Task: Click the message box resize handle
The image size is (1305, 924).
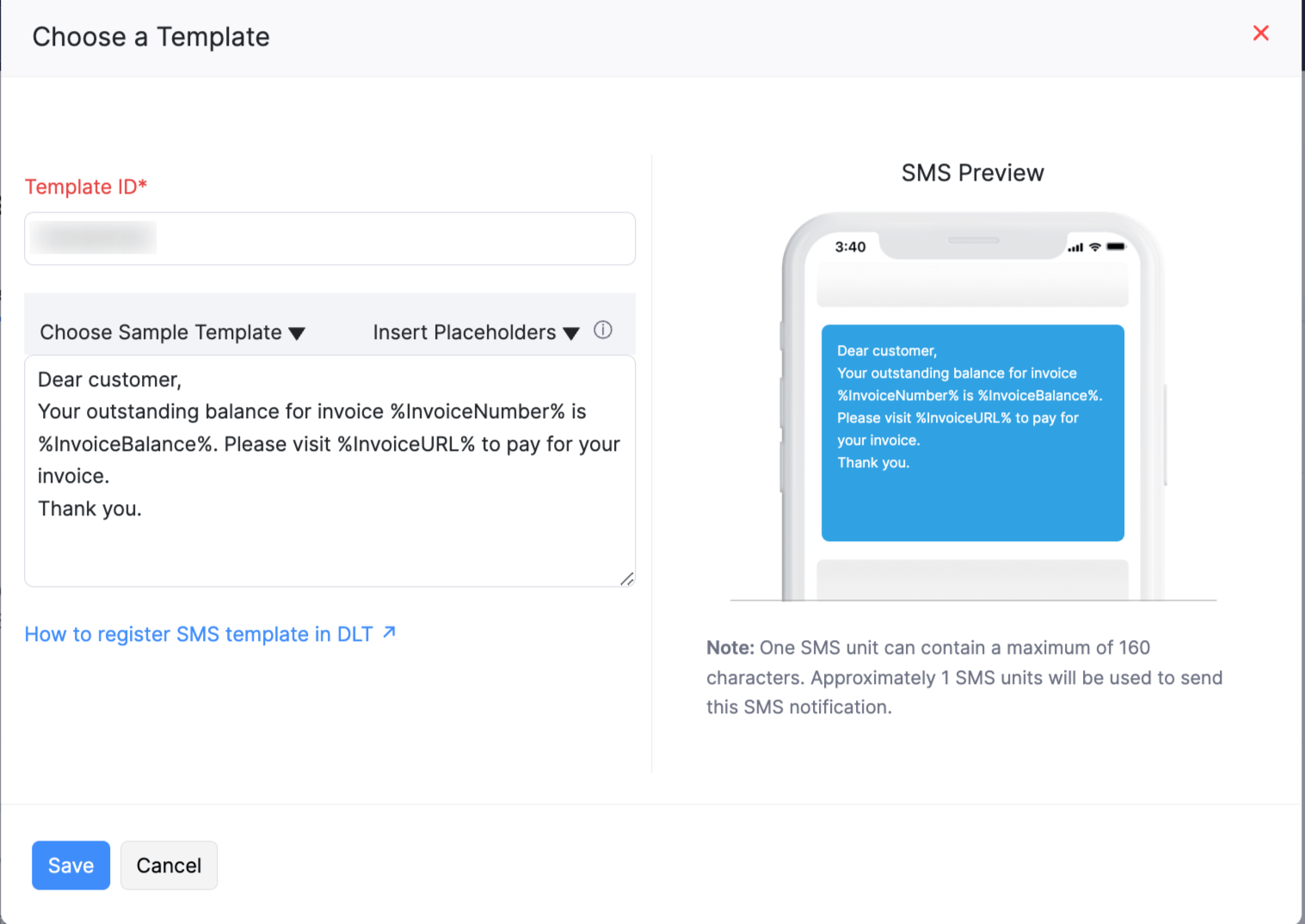Action: [627, 579]
